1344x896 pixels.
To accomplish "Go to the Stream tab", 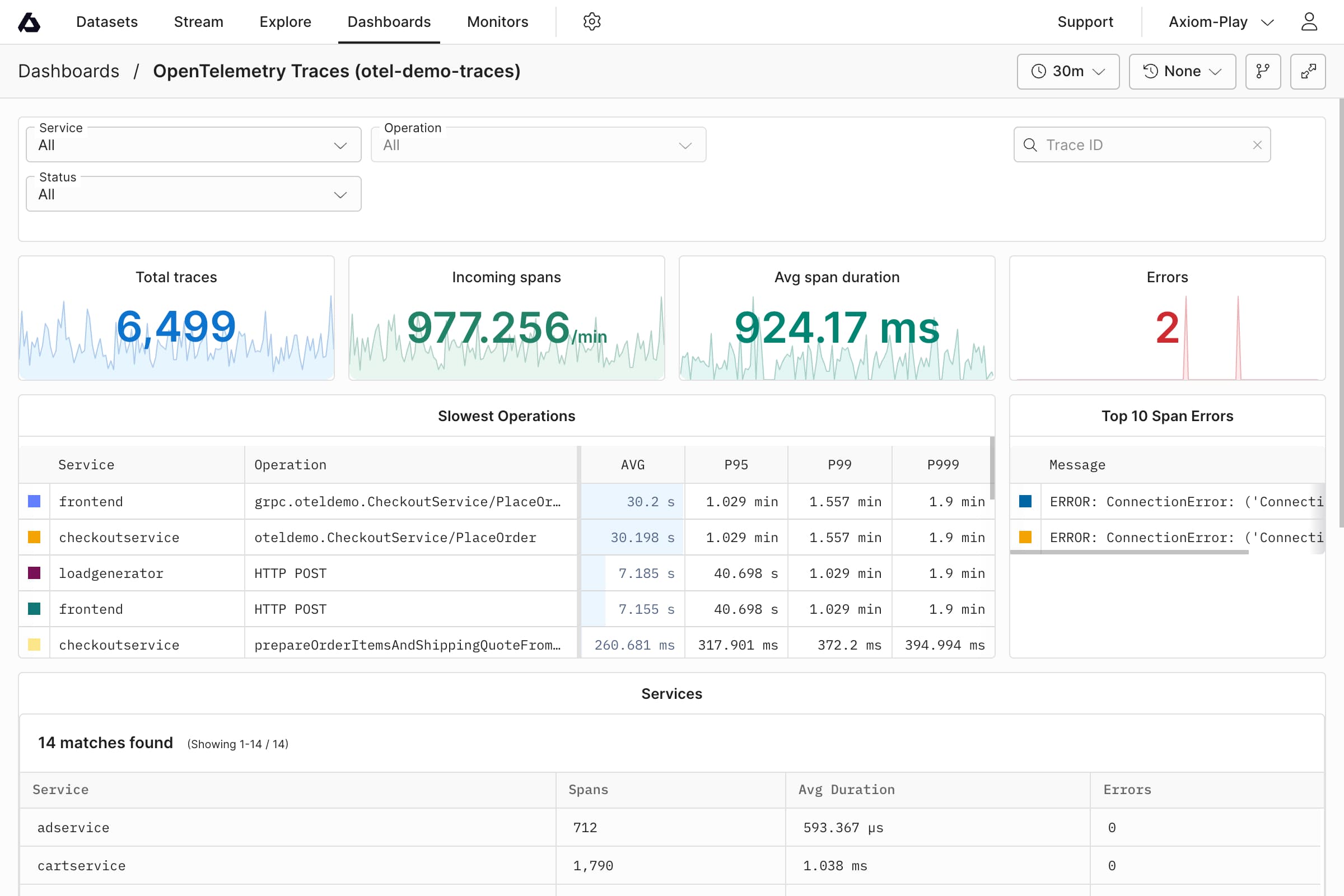I will click(x=198, y=22).
